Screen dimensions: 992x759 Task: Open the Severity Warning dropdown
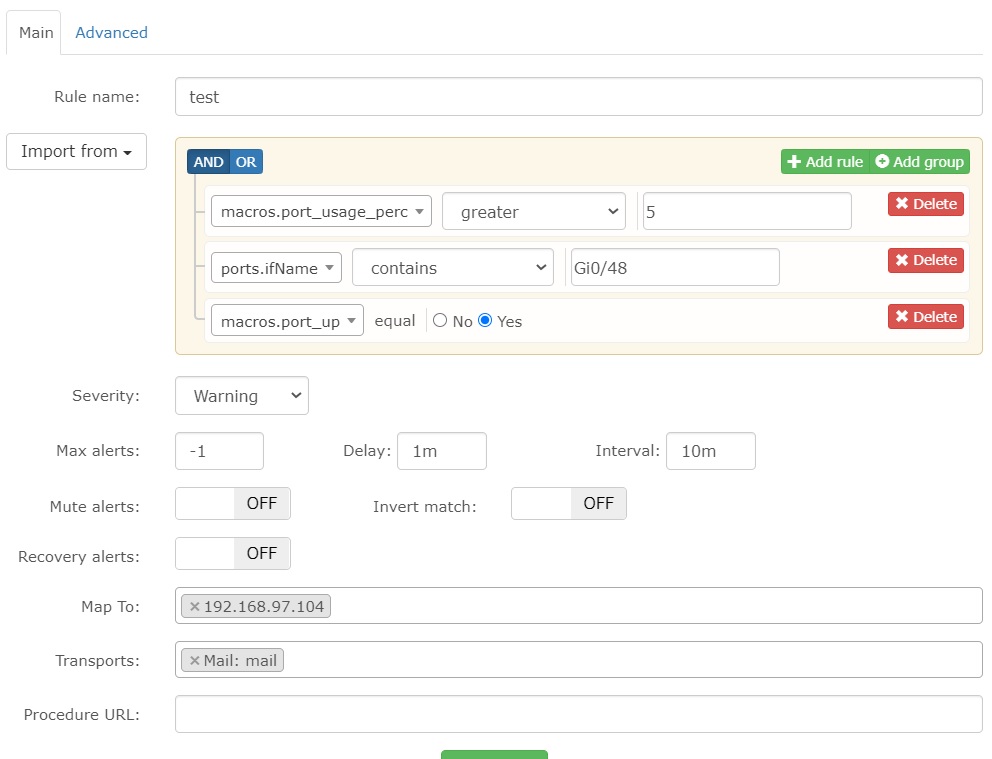pos(242,395)
